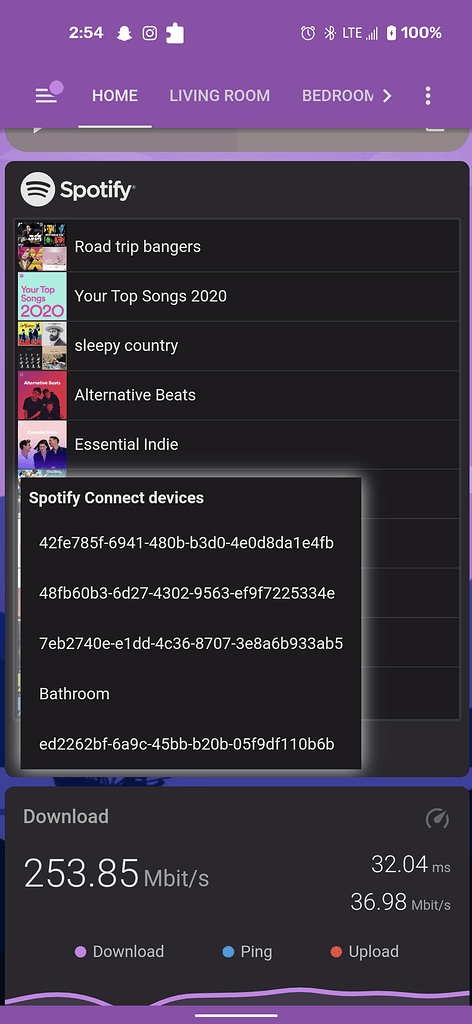Click the Alternative Beats cover art
Image resolution: width=472 pixels, height=1024 pixels.
42,395
